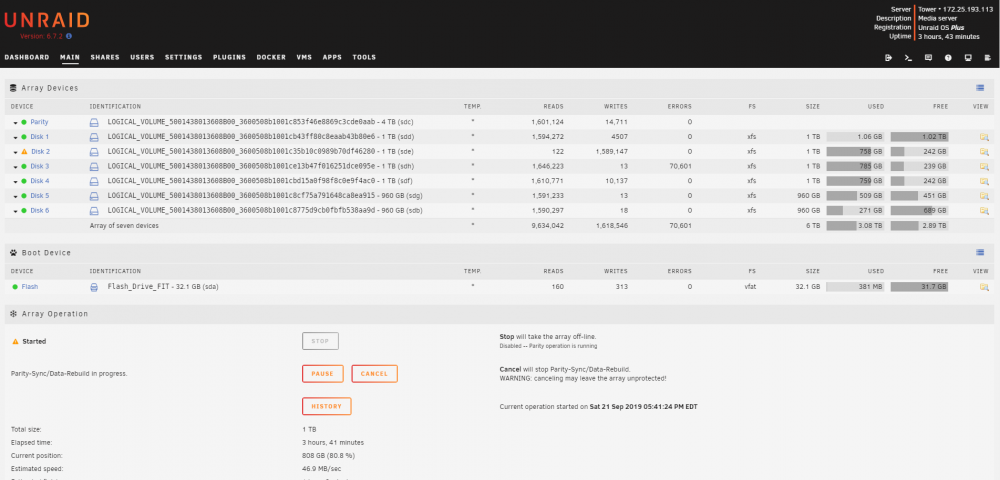Browse Disk 4 contents via View icon
The image size is (1000, 480).
984,181
